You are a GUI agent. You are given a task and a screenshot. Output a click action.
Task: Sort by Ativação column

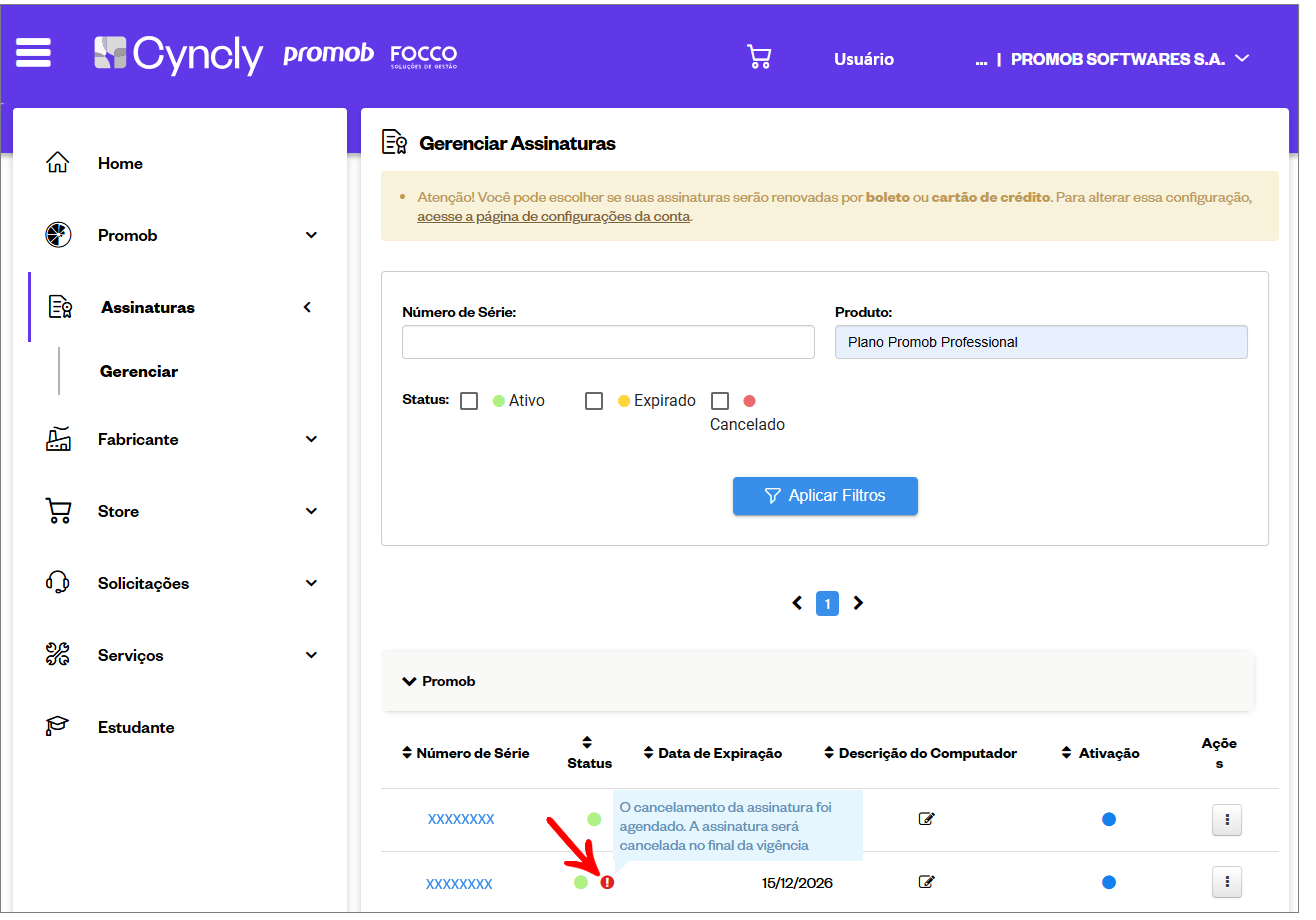coord(1100,753)
